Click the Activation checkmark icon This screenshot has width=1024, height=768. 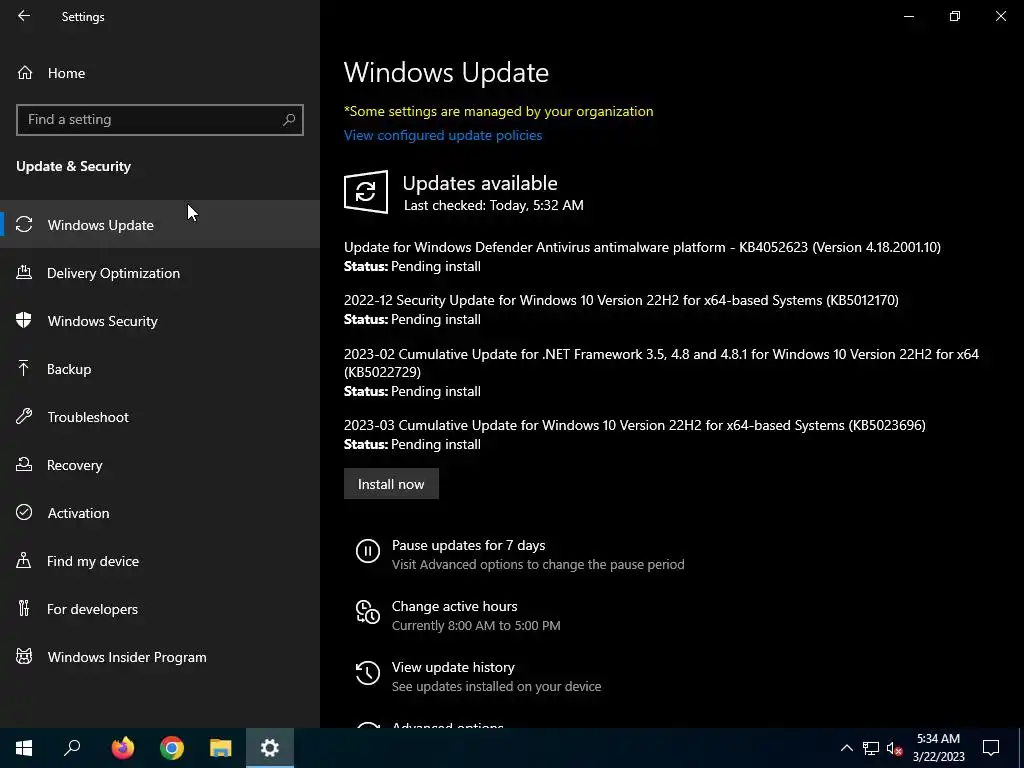pos(24,513)
